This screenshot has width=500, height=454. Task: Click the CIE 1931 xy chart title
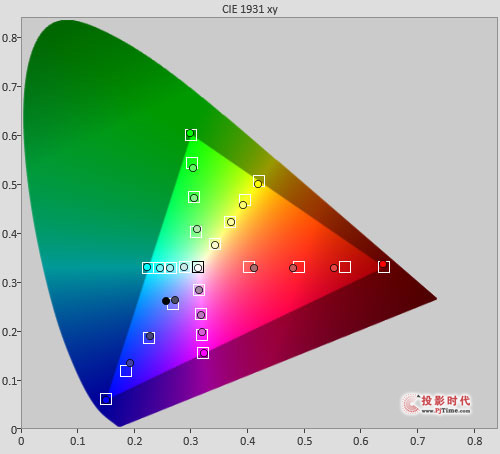tap(250, 9)
